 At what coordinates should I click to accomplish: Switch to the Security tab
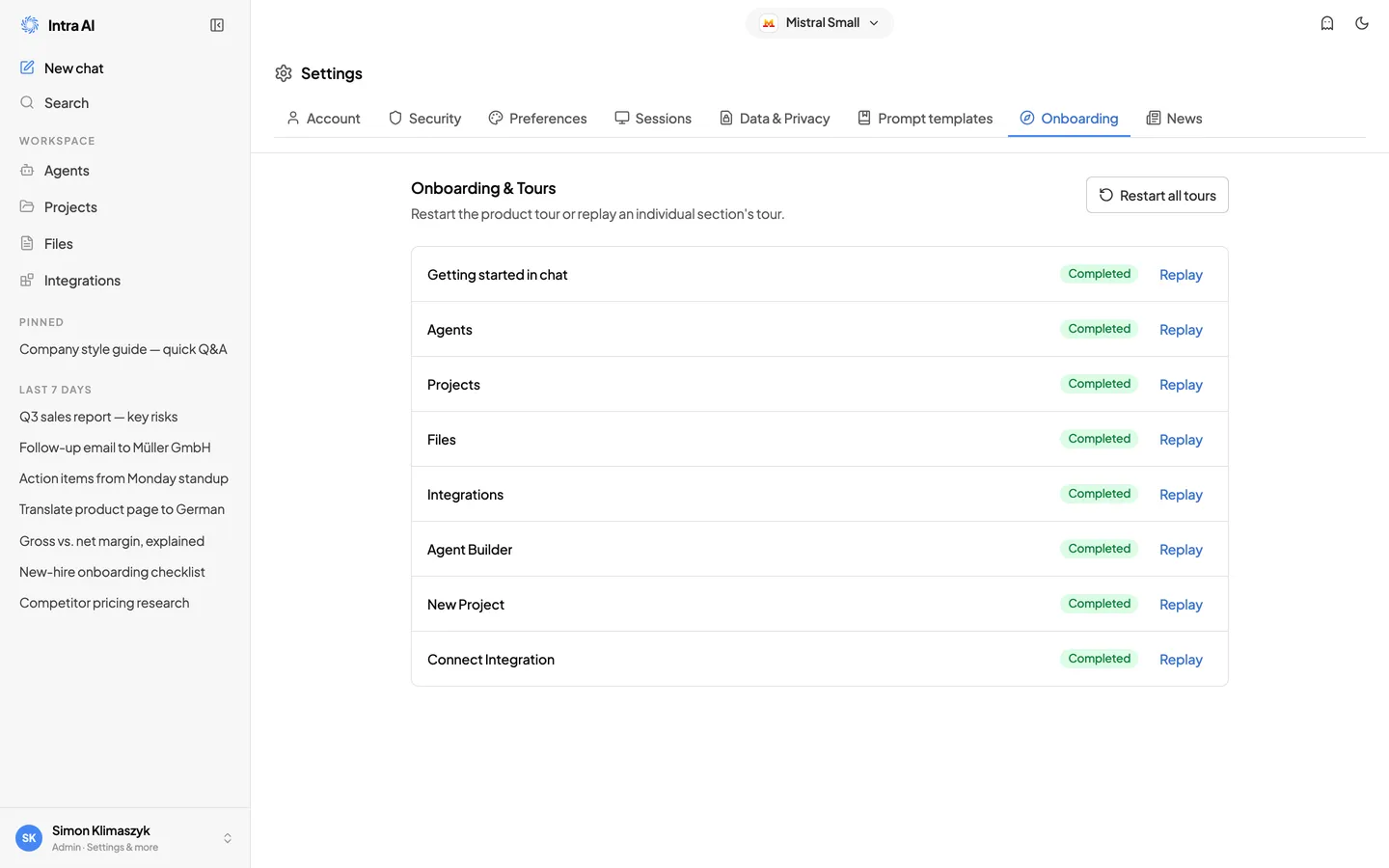click(424, 119)
